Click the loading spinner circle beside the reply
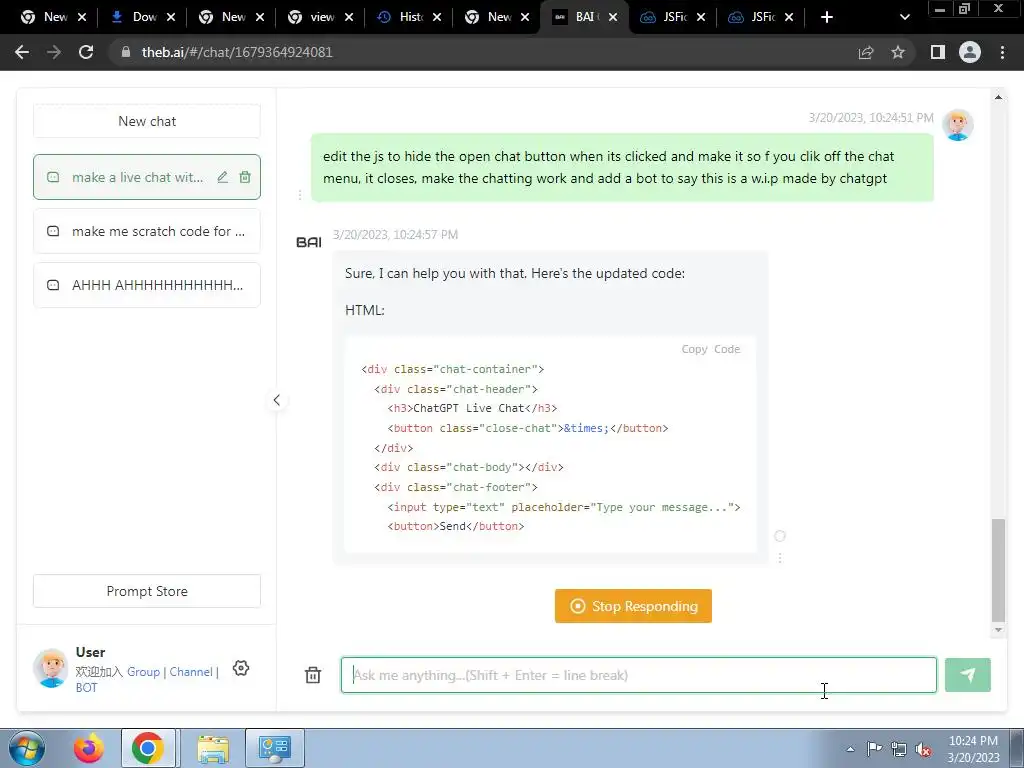Screen dimensions: 1024x768 point(780,536)
